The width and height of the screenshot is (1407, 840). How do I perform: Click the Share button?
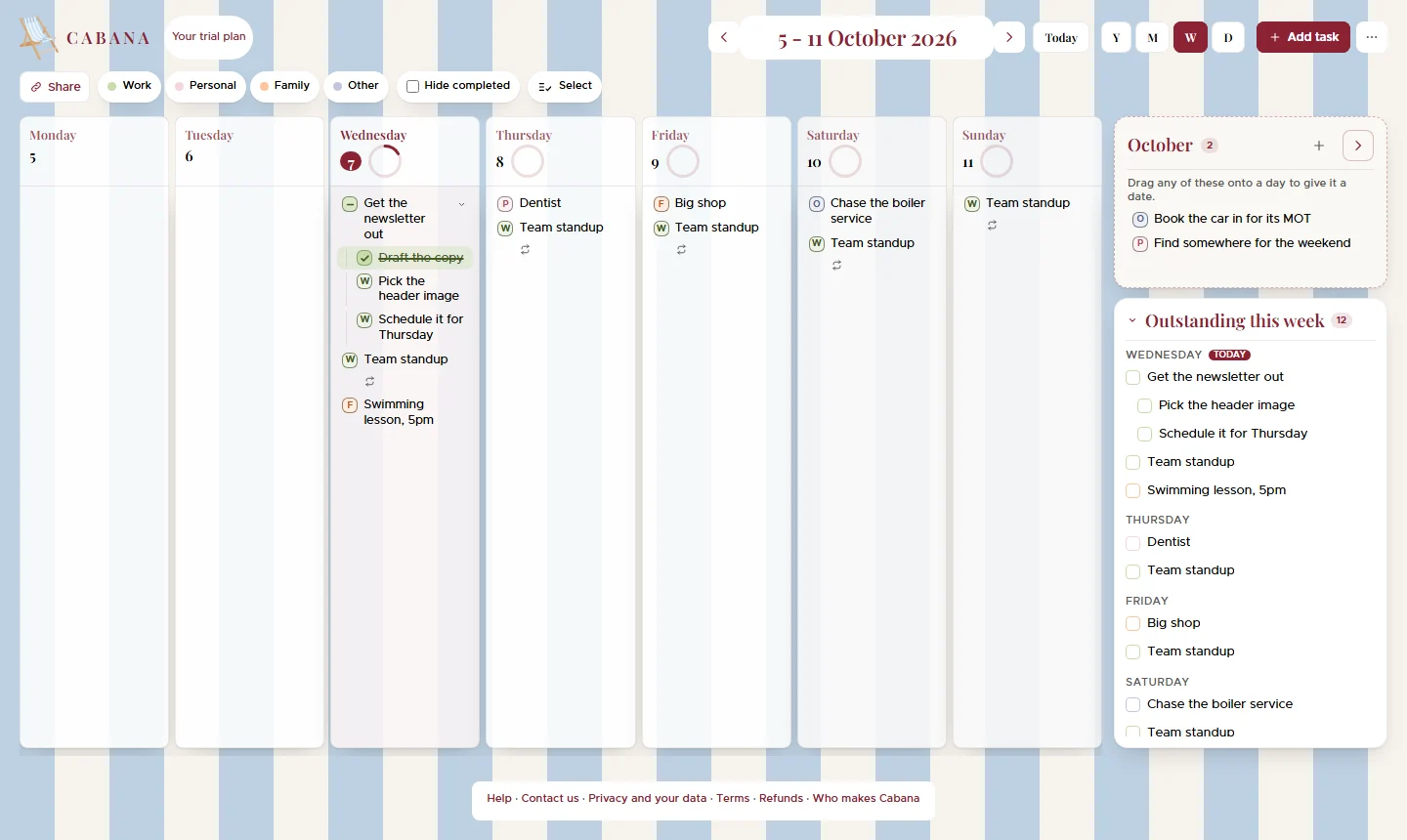click(x=55, y=86)
